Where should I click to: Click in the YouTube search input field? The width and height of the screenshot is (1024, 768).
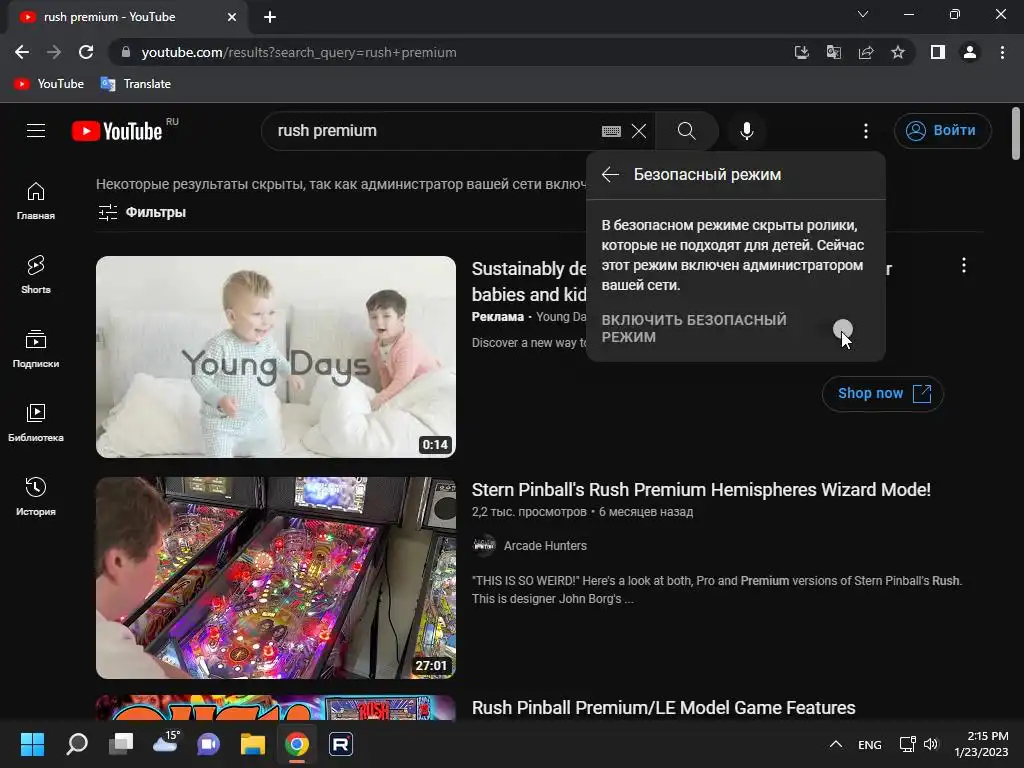(x=431, y=131)
